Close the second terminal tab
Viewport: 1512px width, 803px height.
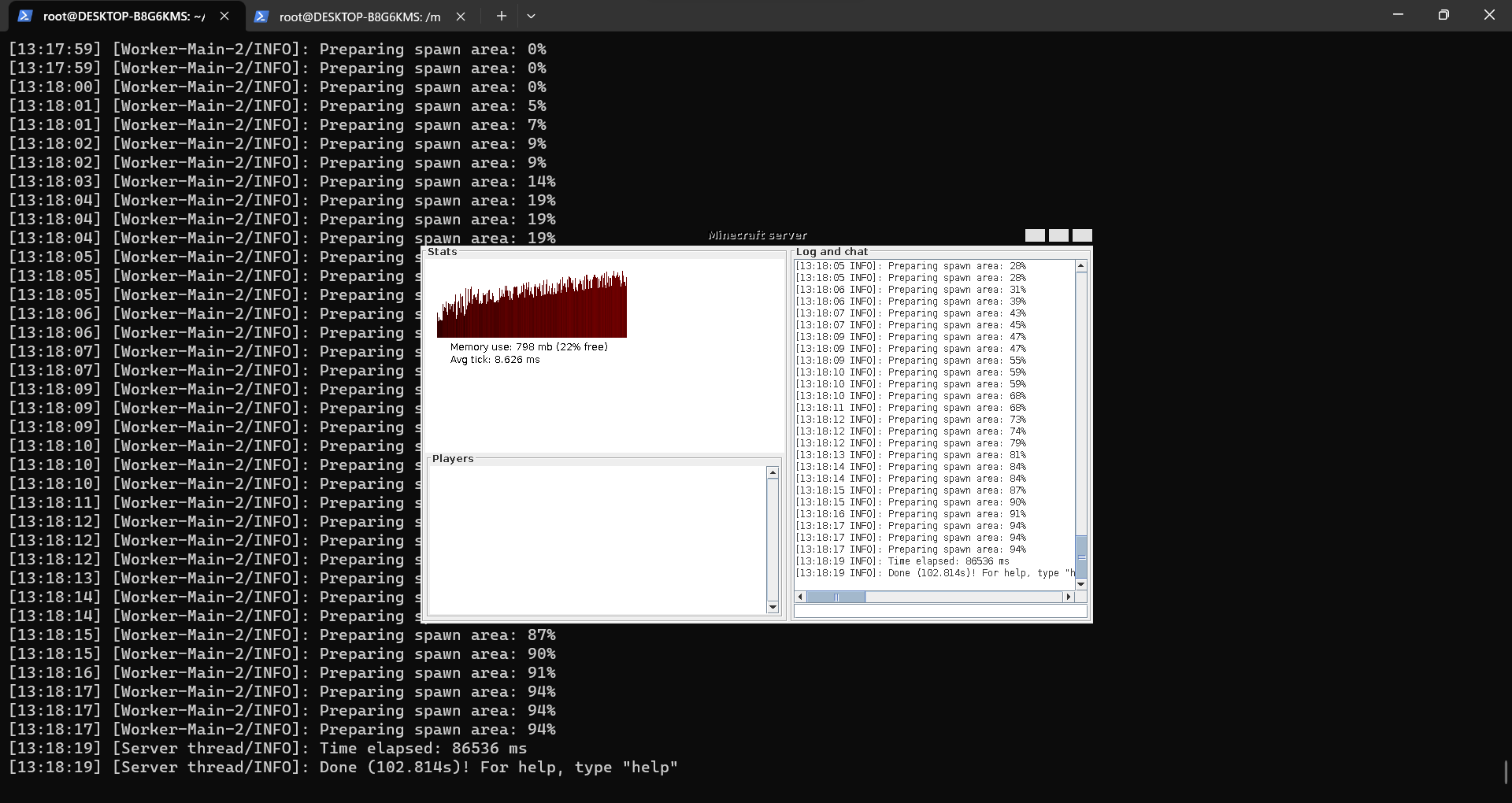[x=461, y=16]
